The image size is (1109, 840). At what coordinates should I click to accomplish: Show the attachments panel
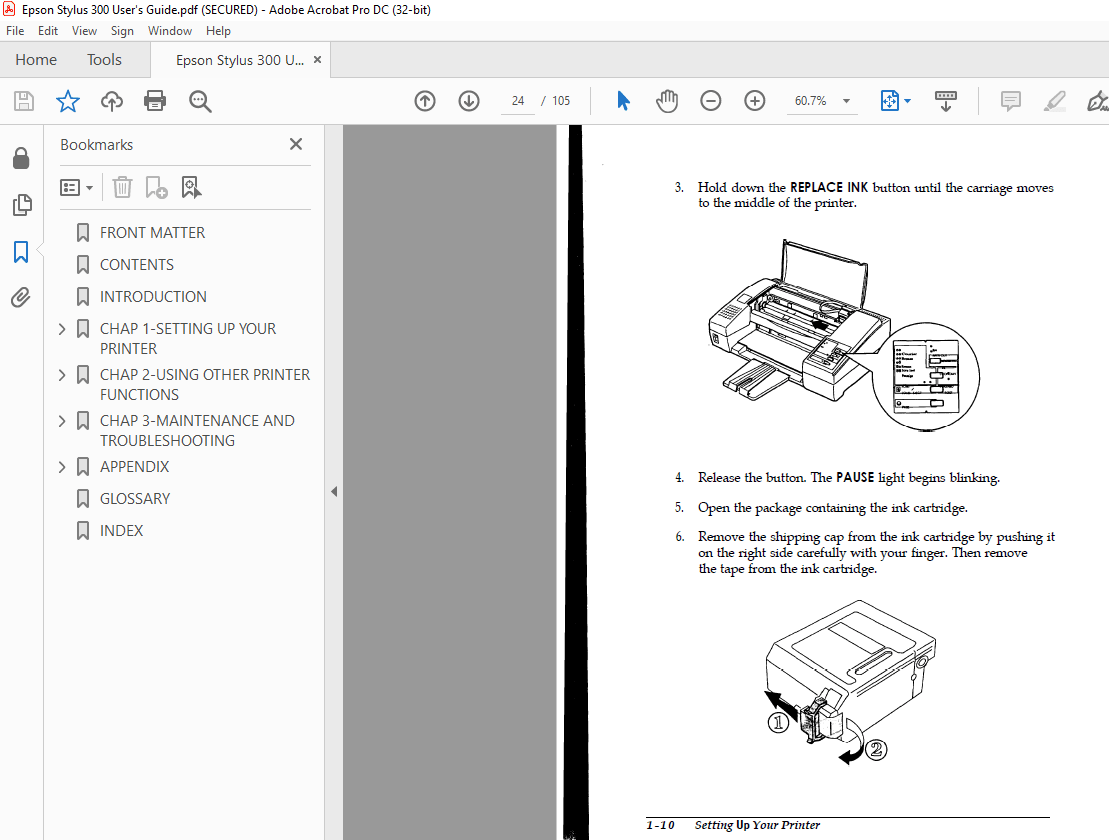(x=21, y=297)
